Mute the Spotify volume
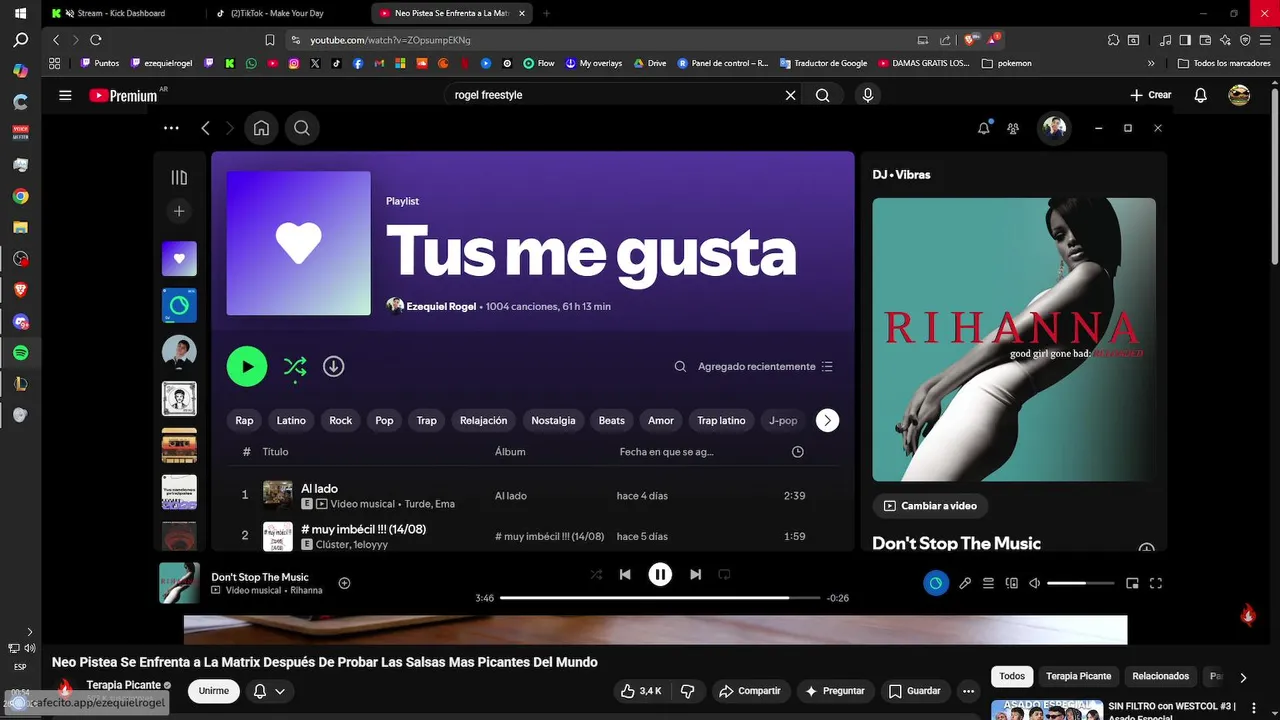1280x720 pixels. tap(1035, 583)
